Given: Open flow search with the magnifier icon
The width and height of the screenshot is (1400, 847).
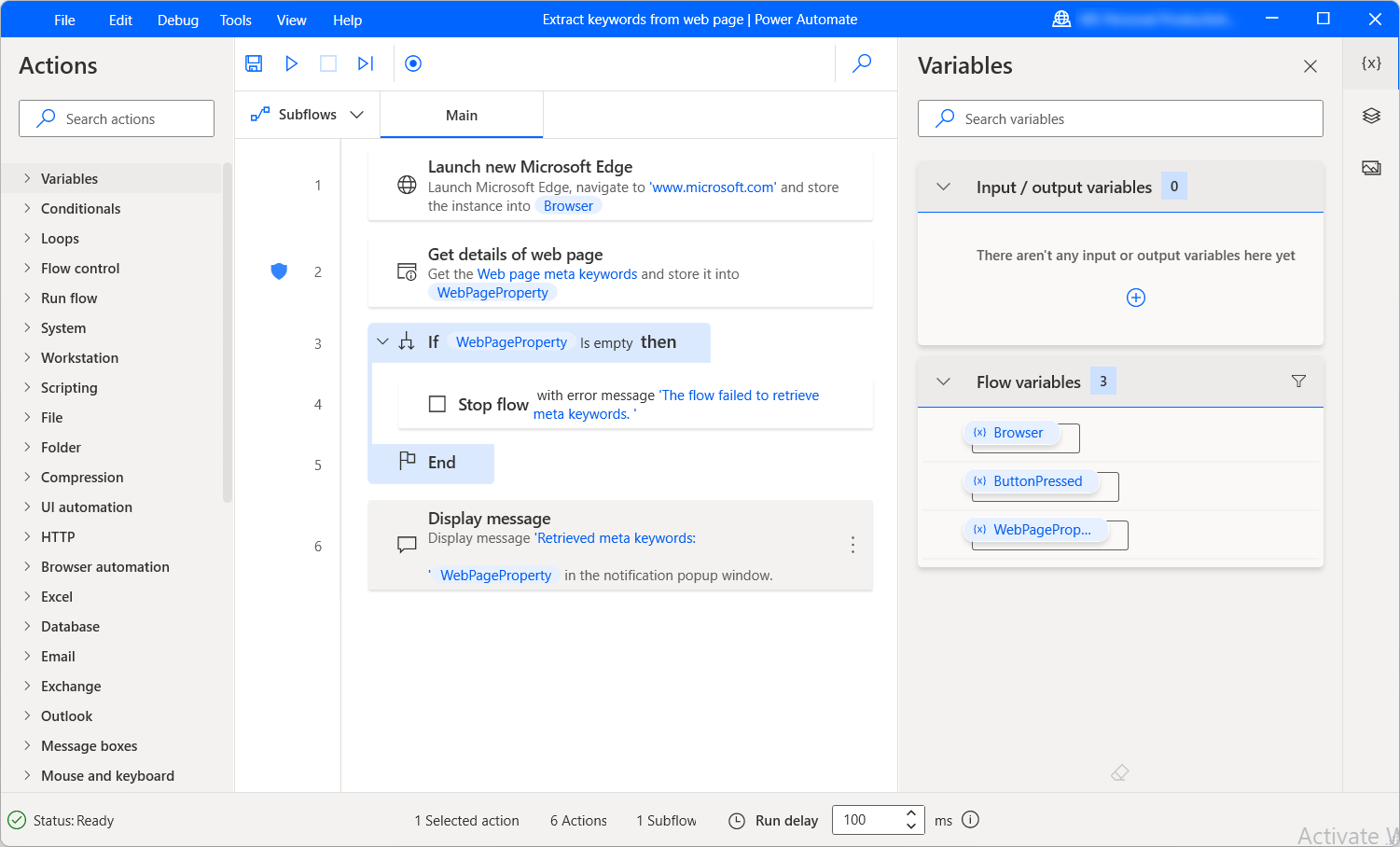Looking at the screenshot, I should [x=863, y=63].
